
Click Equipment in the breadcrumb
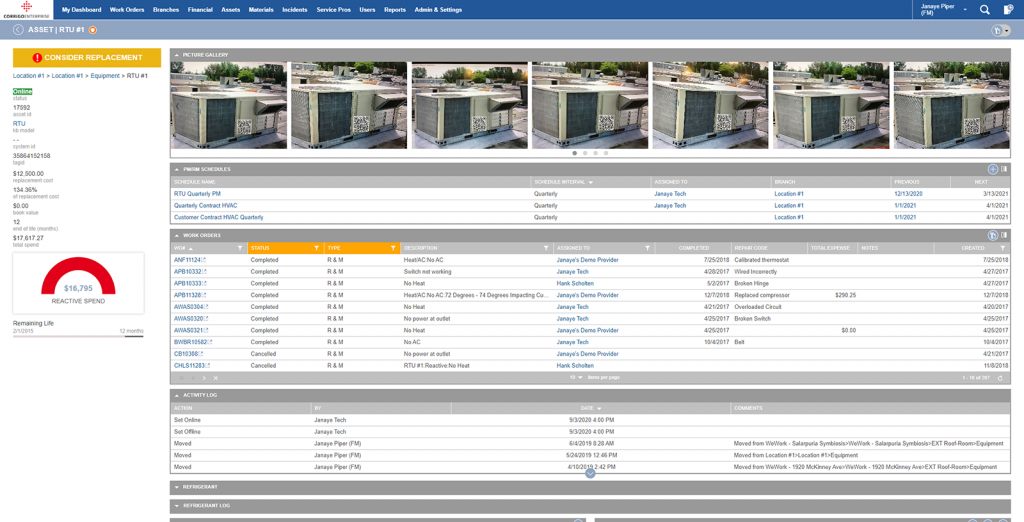point(105,76)
